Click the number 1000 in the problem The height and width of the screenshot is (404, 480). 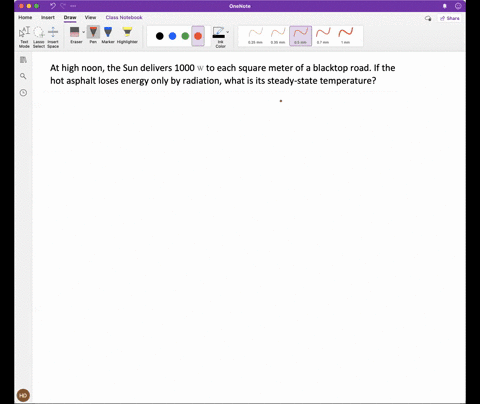(x=184, y=68)
